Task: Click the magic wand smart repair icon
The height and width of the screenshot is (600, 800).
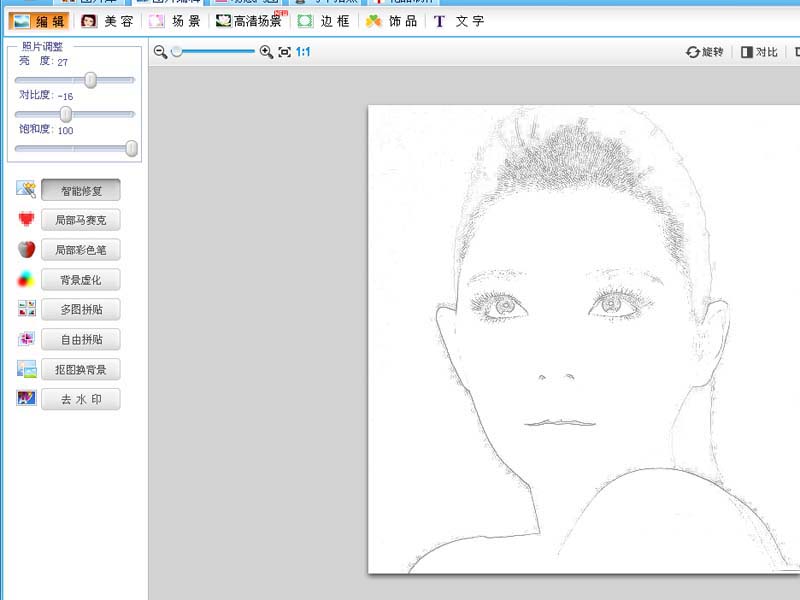Action: (26, 189)
